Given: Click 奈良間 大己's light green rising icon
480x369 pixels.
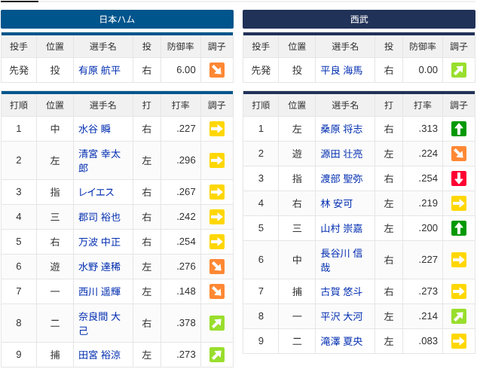Looking at the screenshot, I should (217, 323).
